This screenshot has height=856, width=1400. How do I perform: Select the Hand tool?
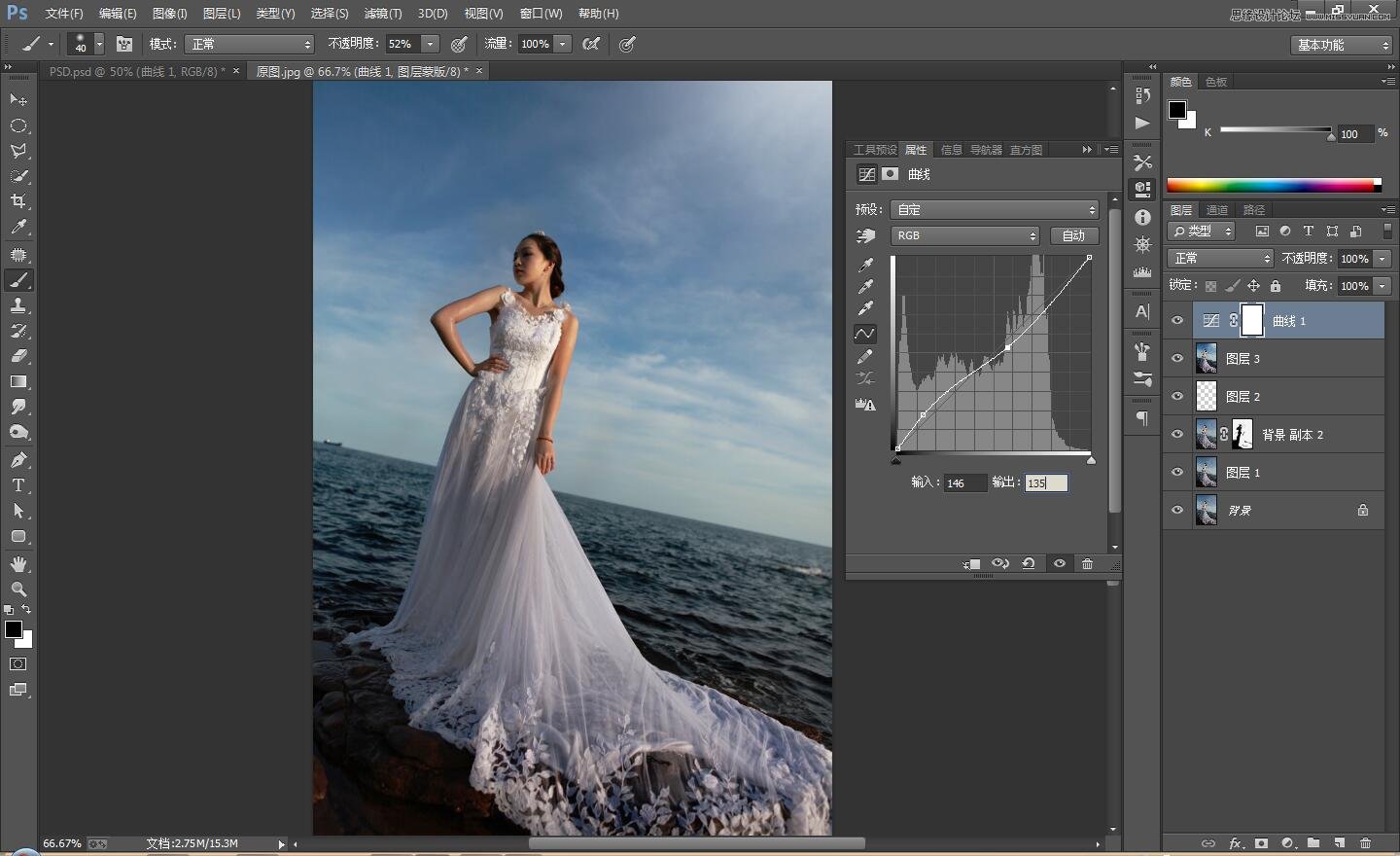click(x=18, y=564)
